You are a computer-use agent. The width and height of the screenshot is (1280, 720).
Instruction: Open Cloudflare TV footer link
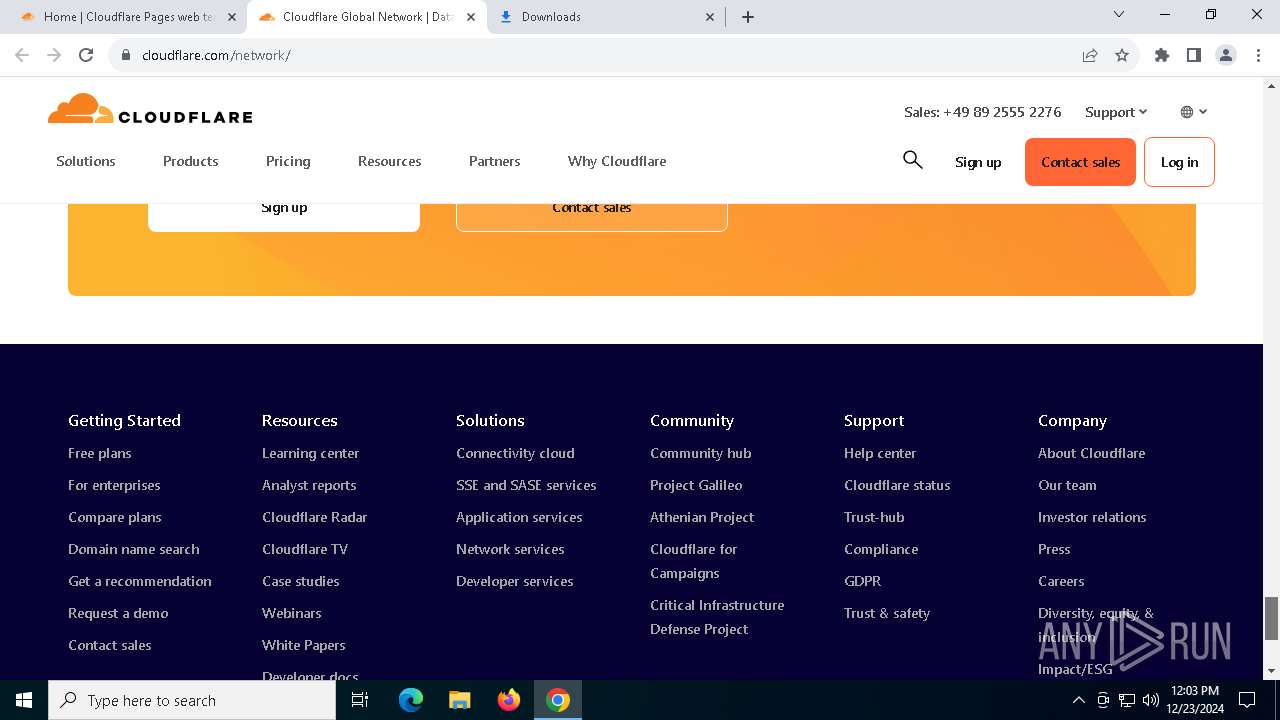(305, 549)
